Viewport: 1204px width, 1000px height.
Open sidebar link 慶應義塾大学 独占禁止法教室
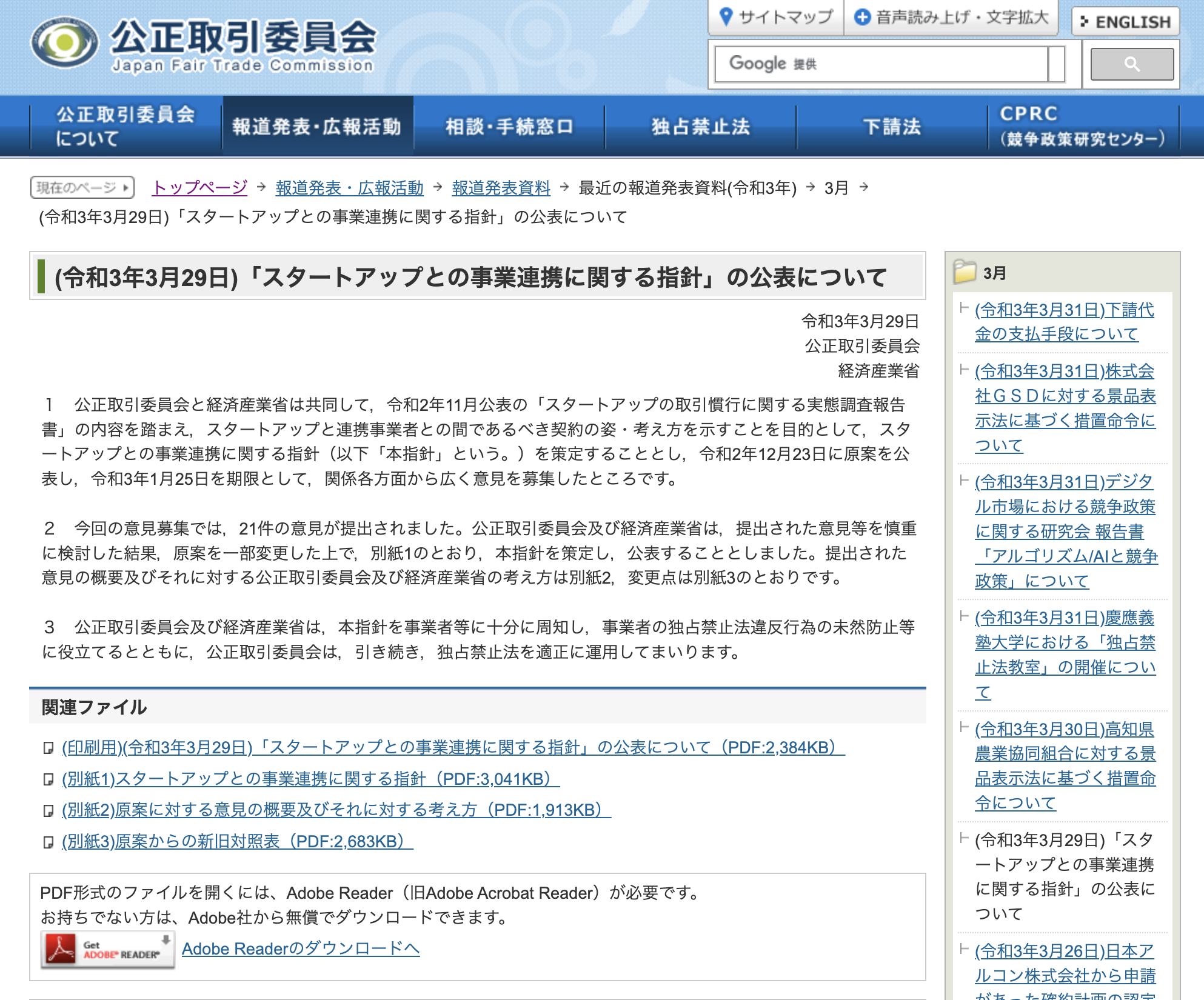click(1065, 655)
